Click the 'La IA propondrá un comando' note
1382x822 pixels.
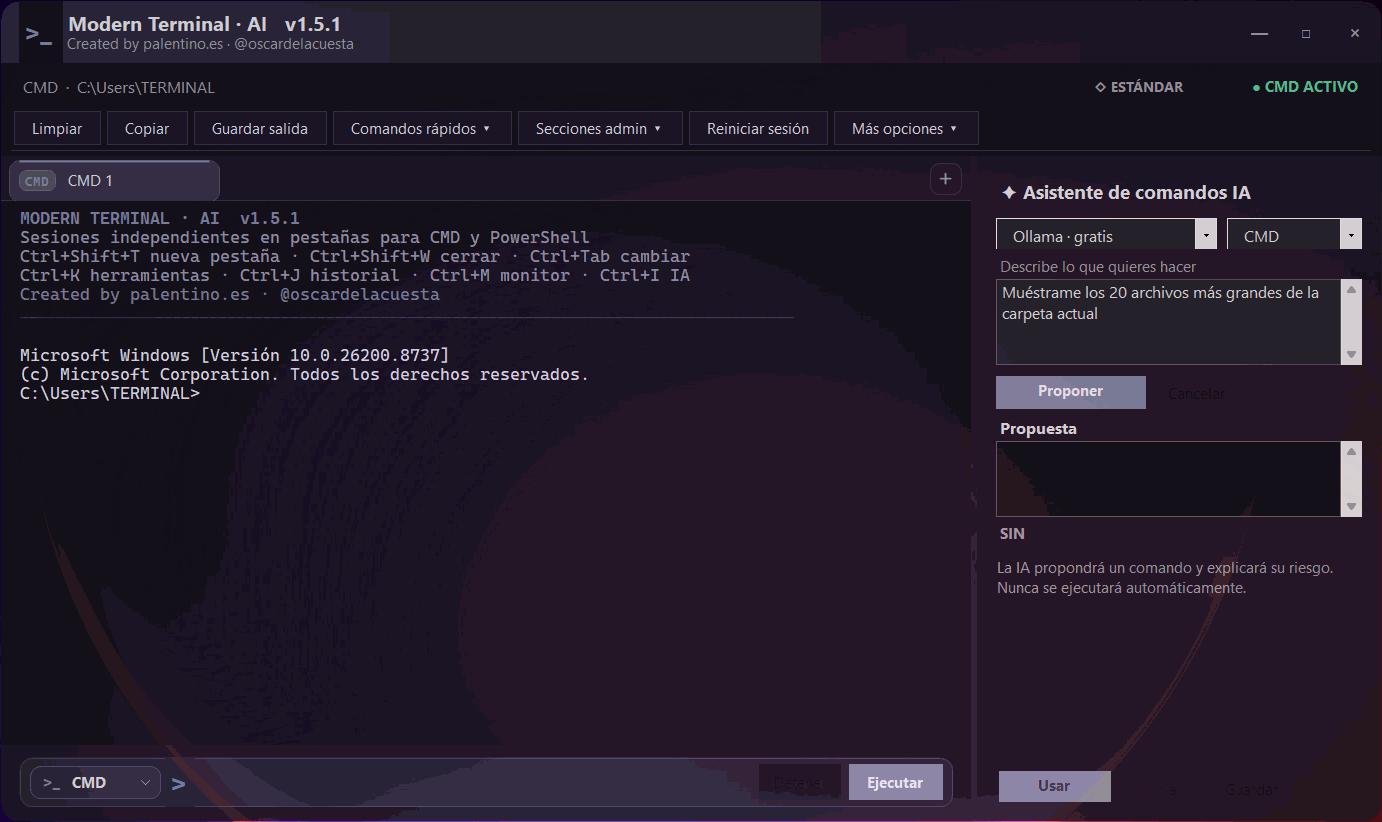1165,578
